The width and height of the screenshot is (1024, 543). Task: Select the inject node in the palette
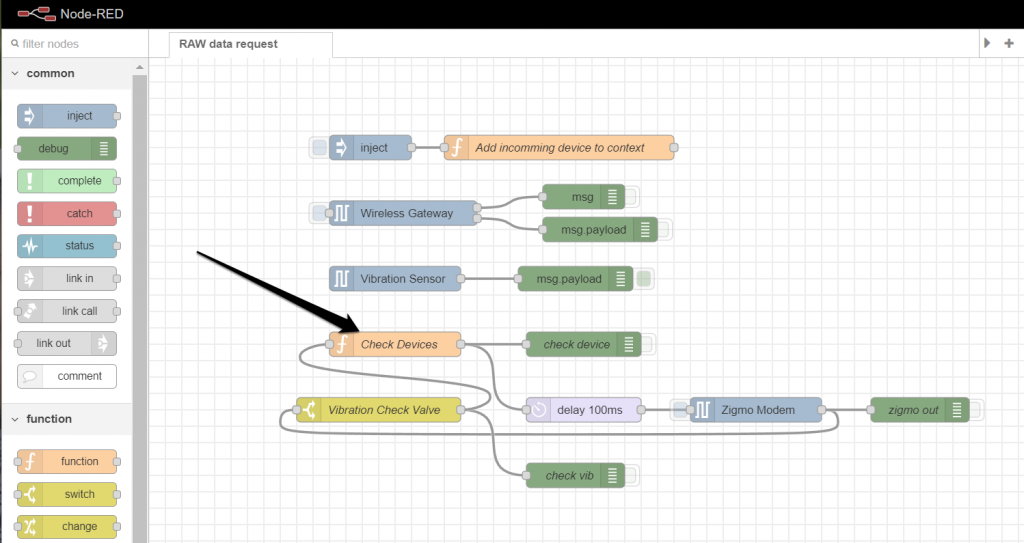(67, 116)
